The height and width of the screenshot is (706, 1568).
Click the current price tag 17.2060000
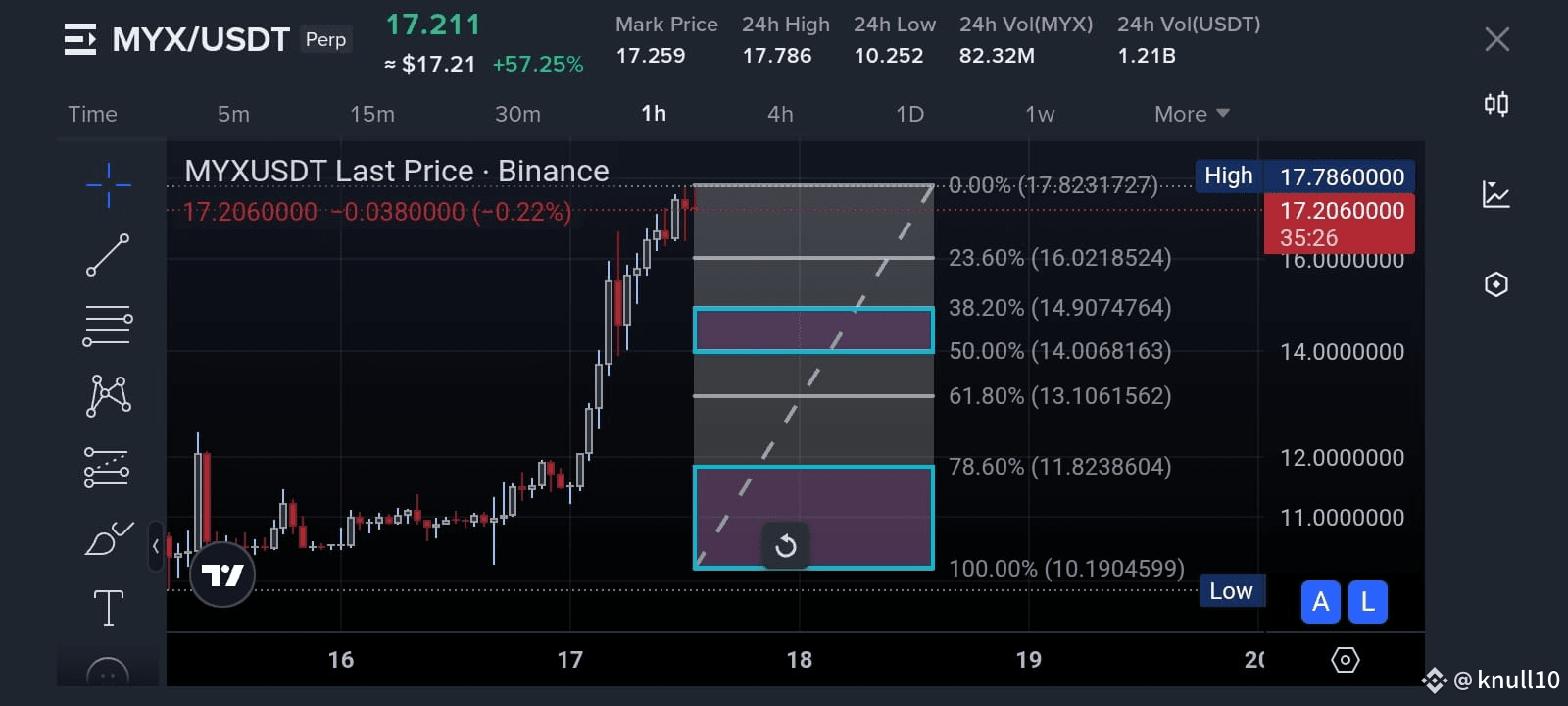pos(1340,224)
